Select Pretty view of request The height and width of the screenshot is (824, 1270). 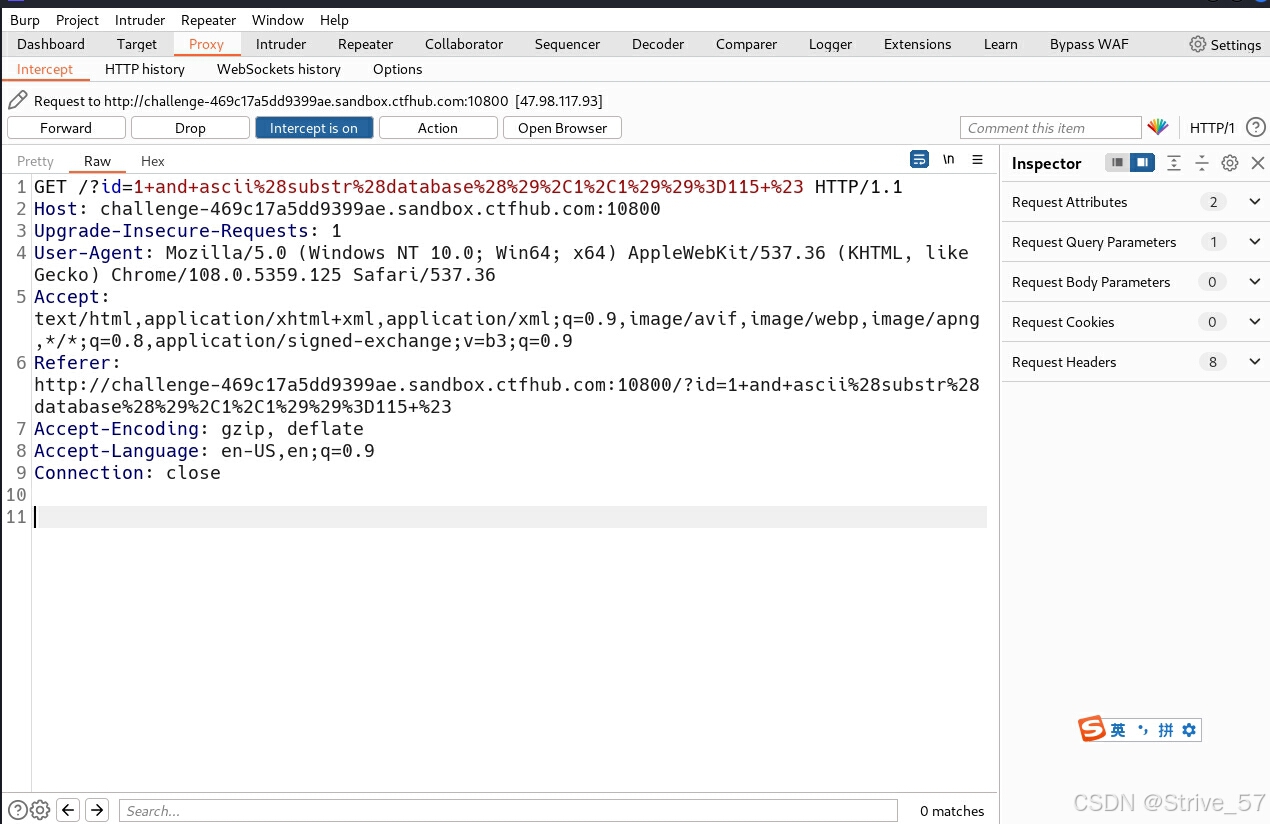35,161
